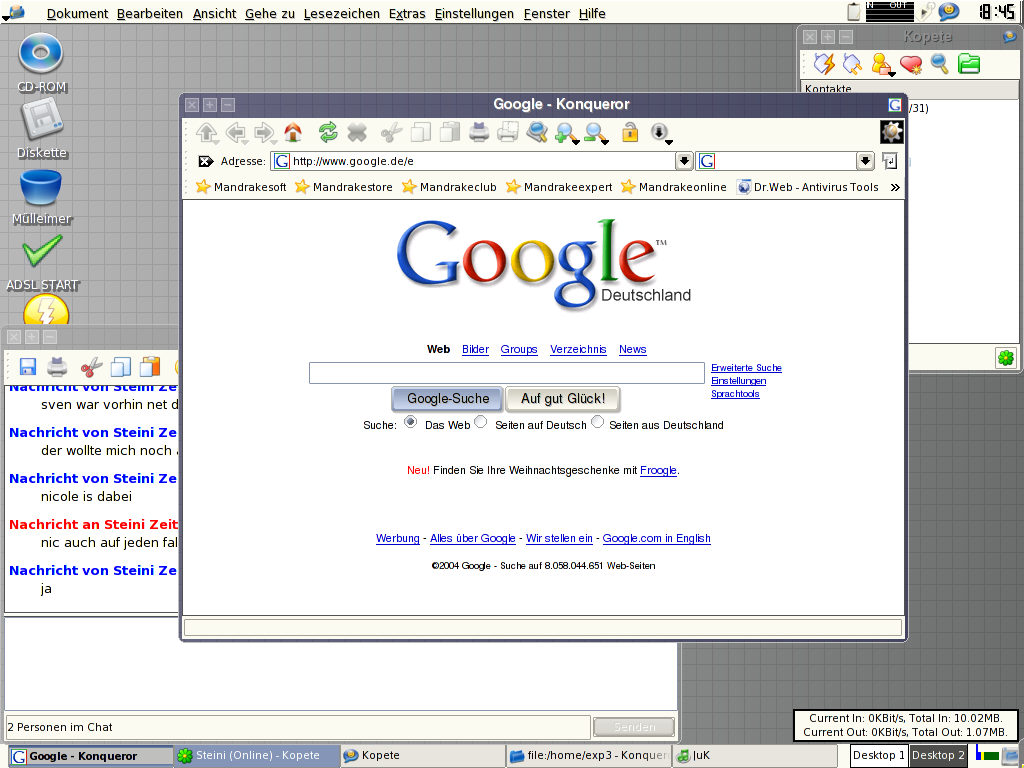
Task: Click the Auf gut Glück! button
Action: click(x=563, y=398)
